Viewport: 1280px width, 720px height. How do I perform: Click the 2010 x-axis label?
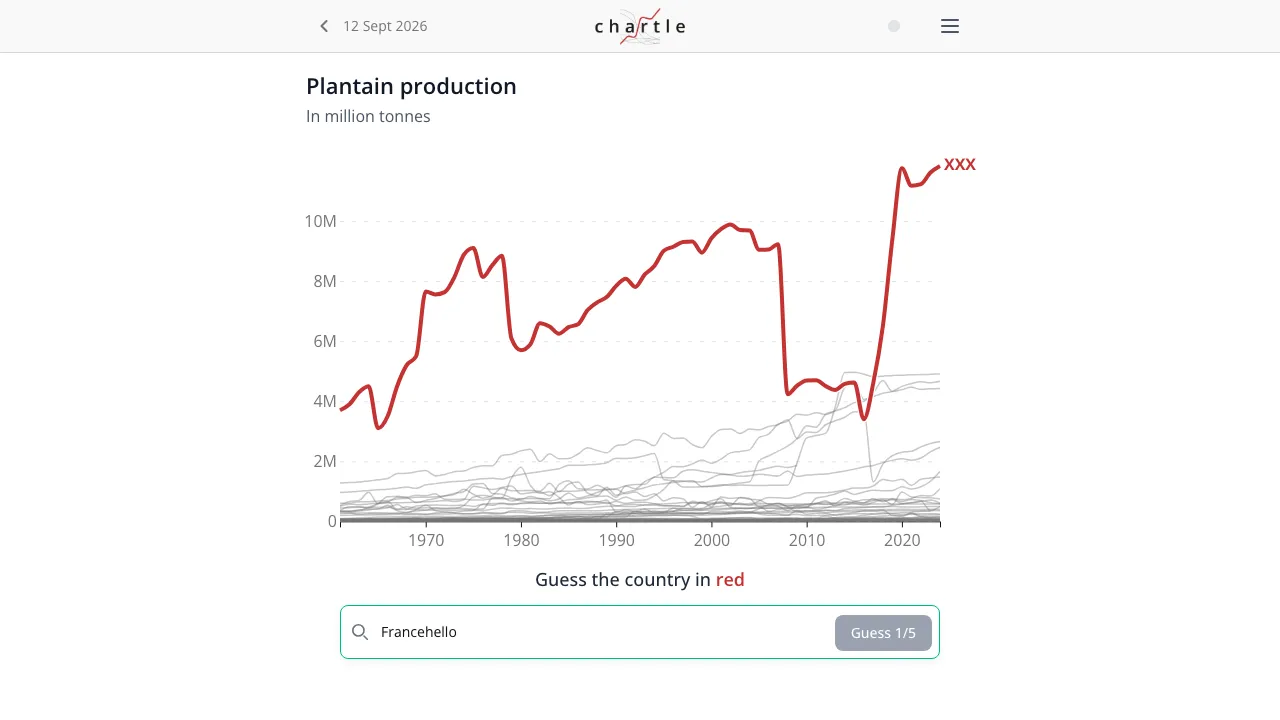point(807,541)
